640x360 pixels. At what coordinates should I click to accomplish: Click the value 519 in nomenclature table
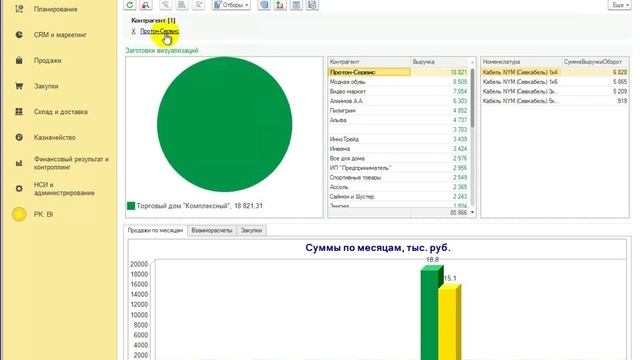(x=622, y=101)
